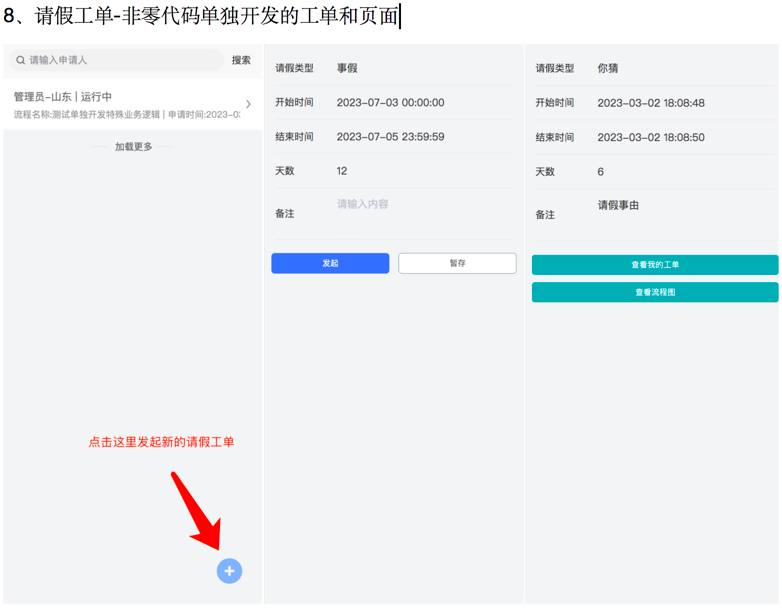This screenshot has height=610, width=782.
Task: Click the 查看我的工单 button
Action: point(654,265)
